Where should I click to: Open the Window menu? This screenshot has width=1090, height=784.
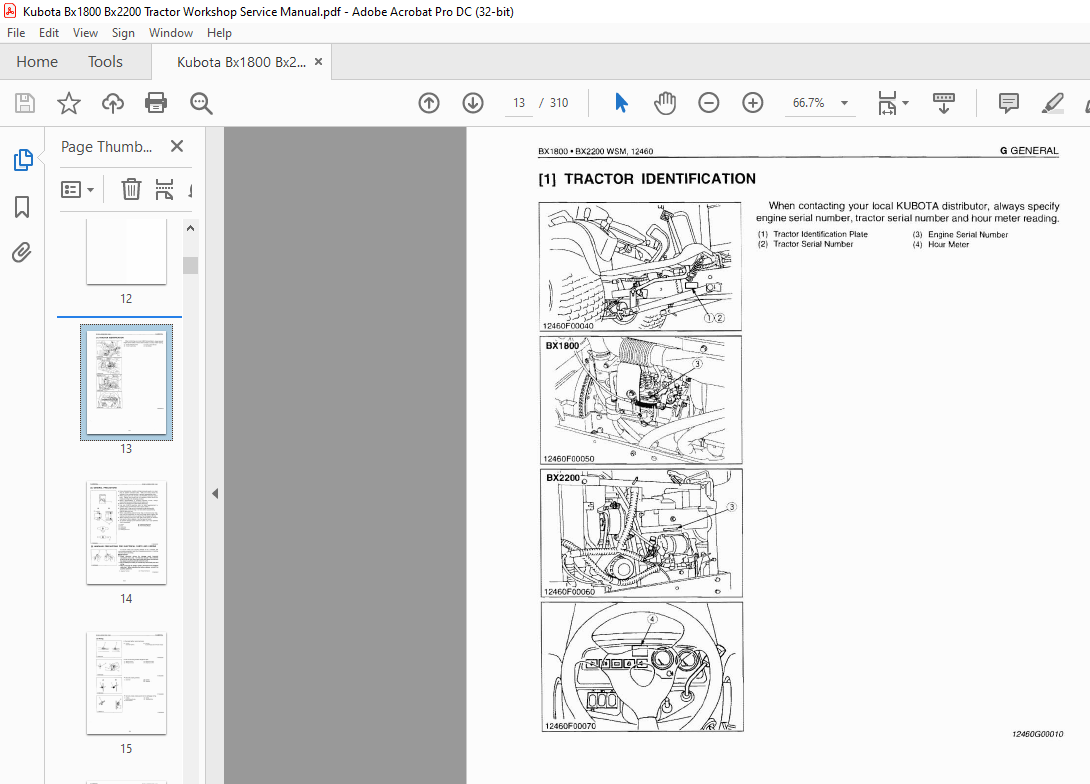(171, 33)
